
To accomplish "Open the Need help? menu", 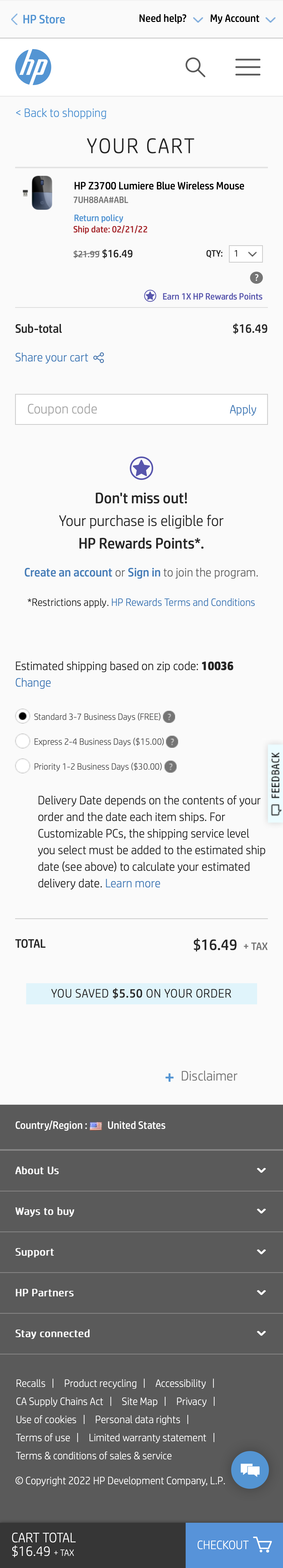I will click(x=170, y=19).
